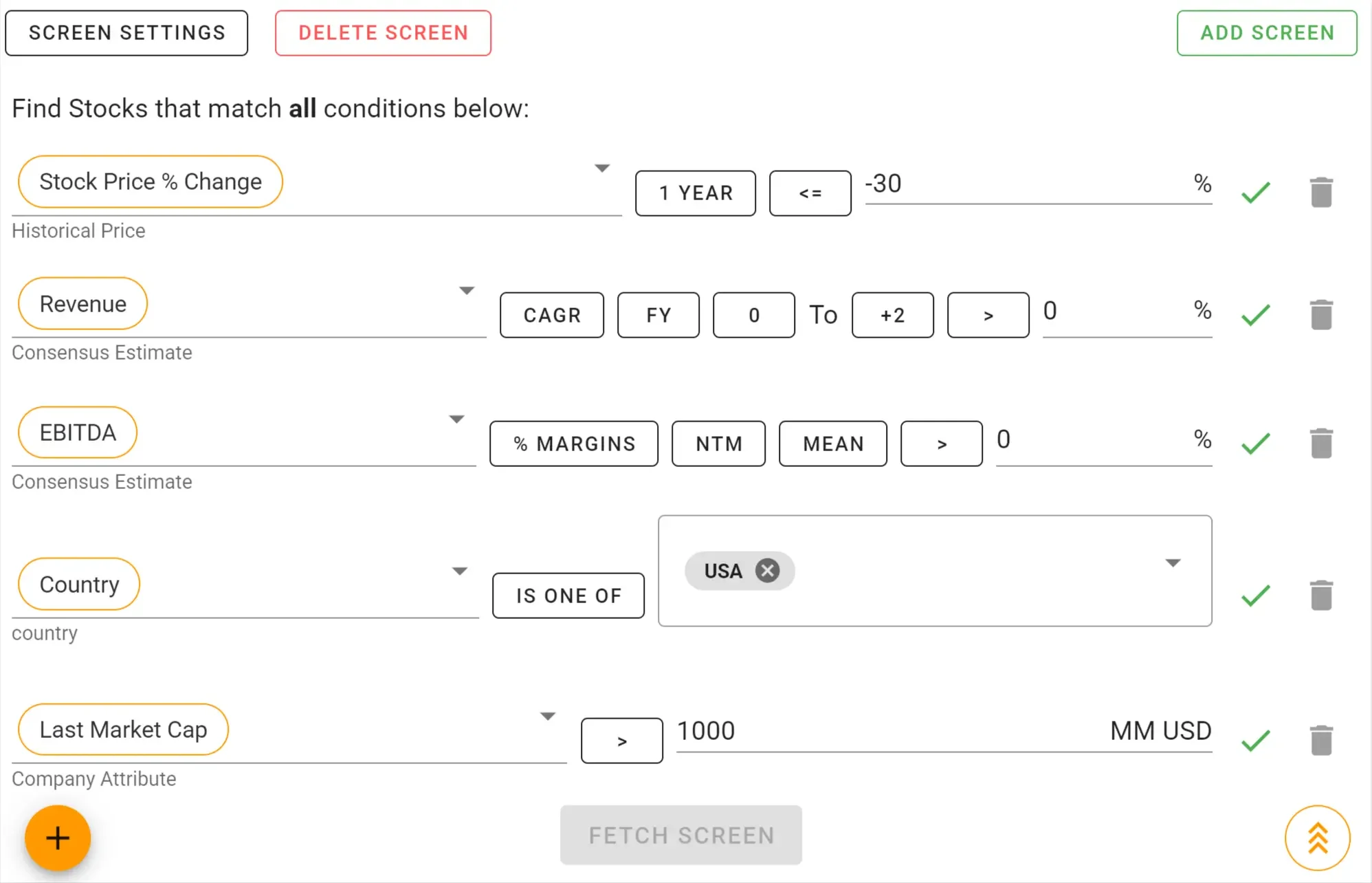Image resolution: width=1372 pixels, height=883 pixels.
Task: Delete the Stock Price % Change condition
Action: pyautogui.click(x=1320, y=193)
